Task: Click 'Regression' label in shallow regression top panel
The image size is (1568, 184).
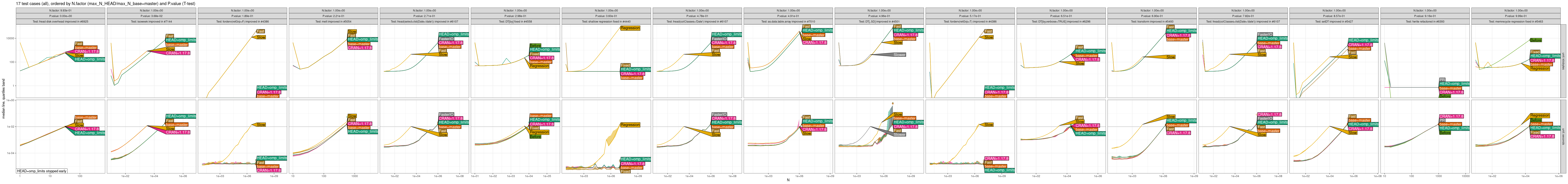Action: (630, 28)
